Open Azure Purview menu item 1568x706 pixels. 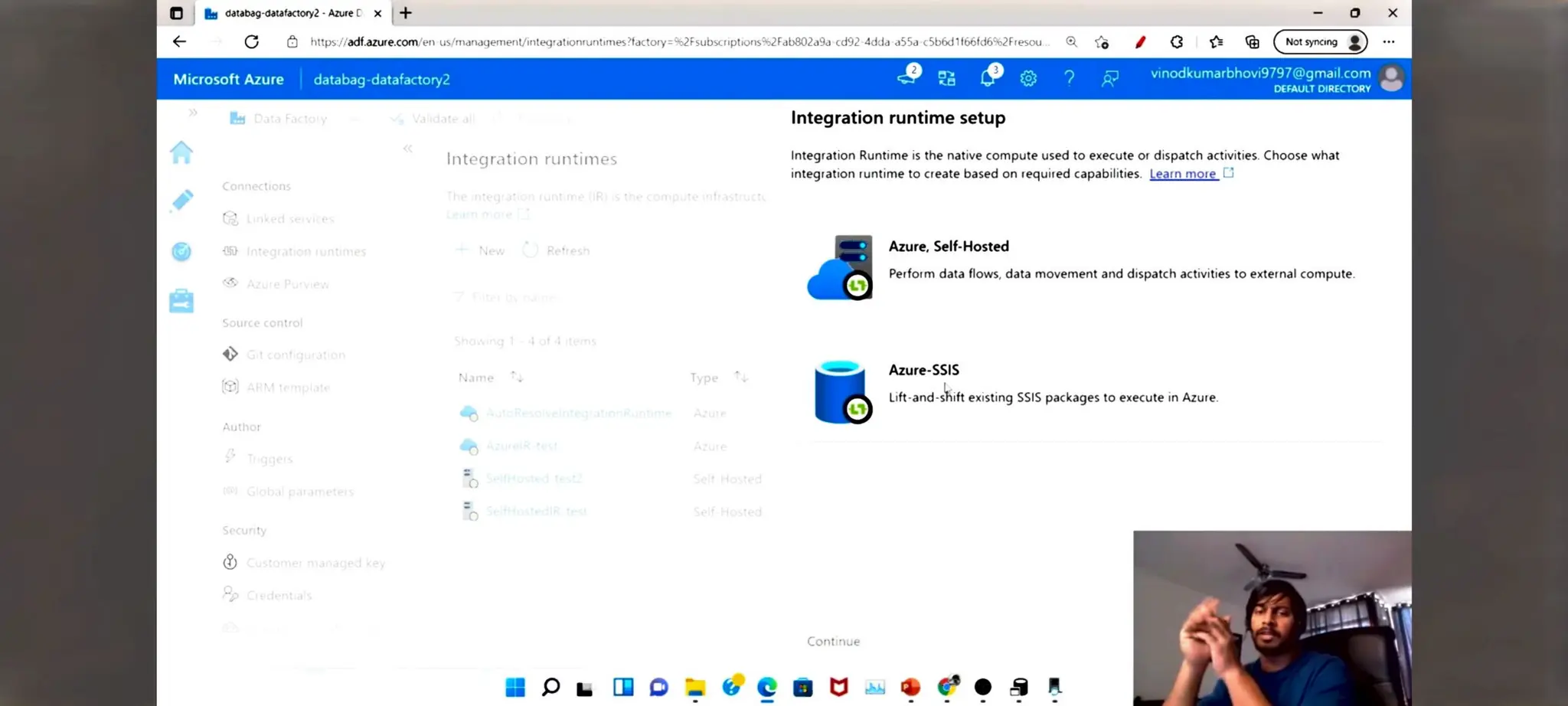click(x=287, y=284)
